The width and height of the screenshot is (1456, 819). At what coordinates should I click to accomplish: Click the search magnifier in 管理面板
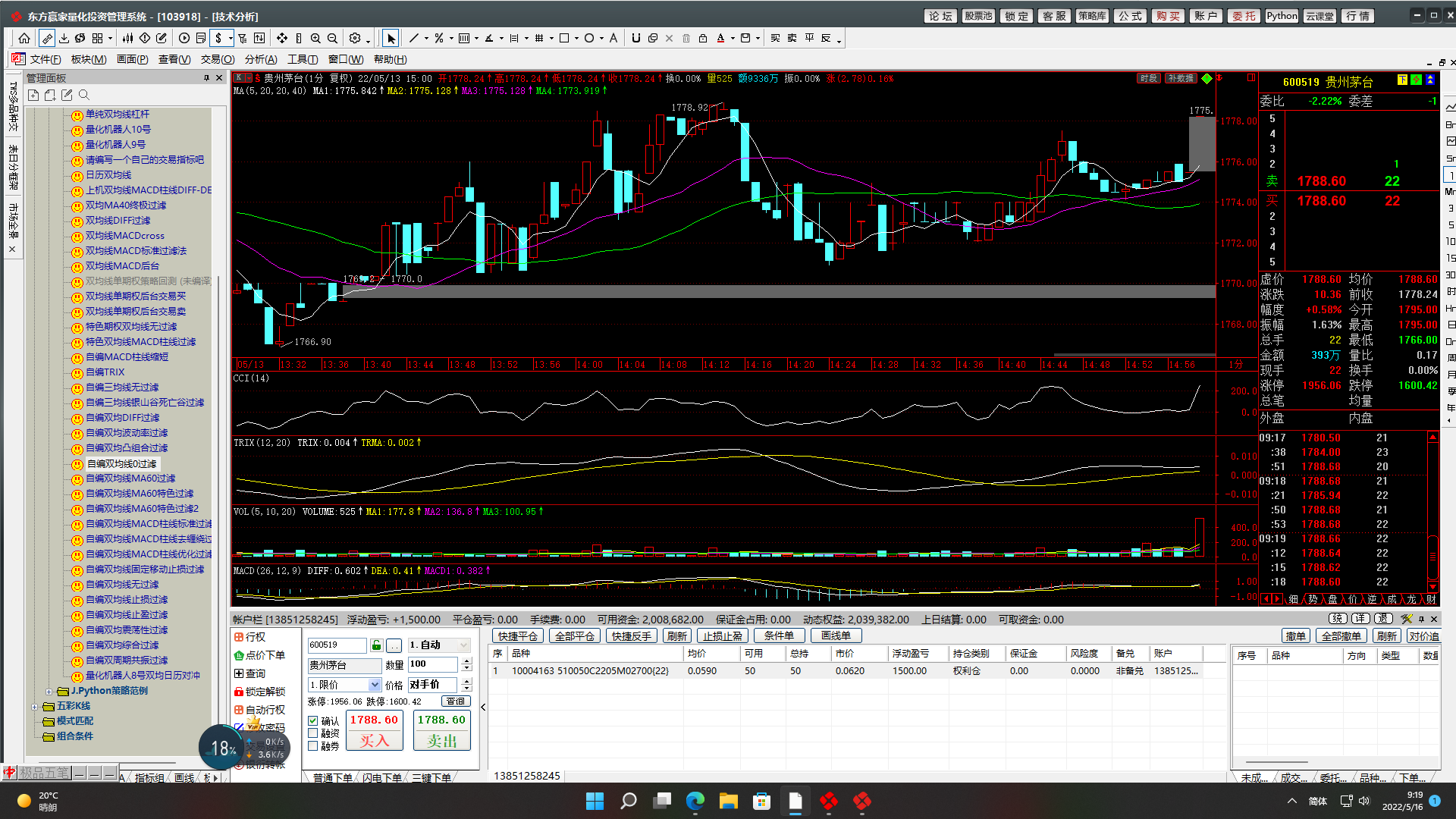(84, 95)
